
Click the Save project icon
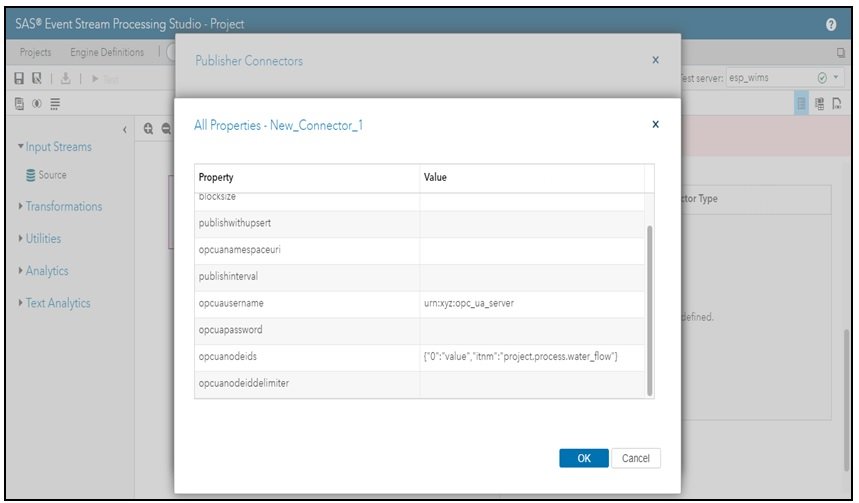click(19, 78)
